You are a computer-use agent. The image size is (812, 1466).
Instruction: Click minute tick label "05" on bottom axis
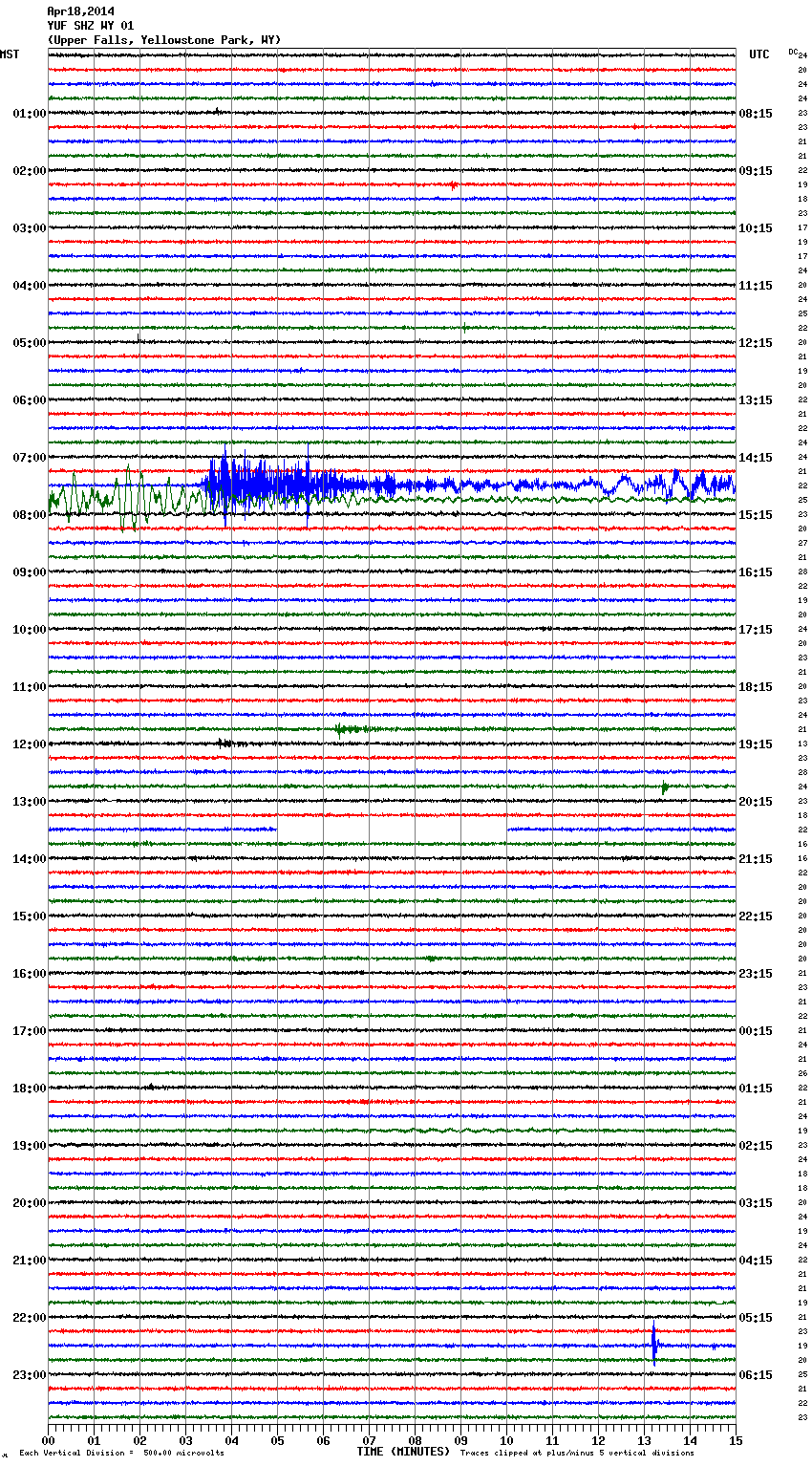pyautogui.click(x=277, y=1440)
